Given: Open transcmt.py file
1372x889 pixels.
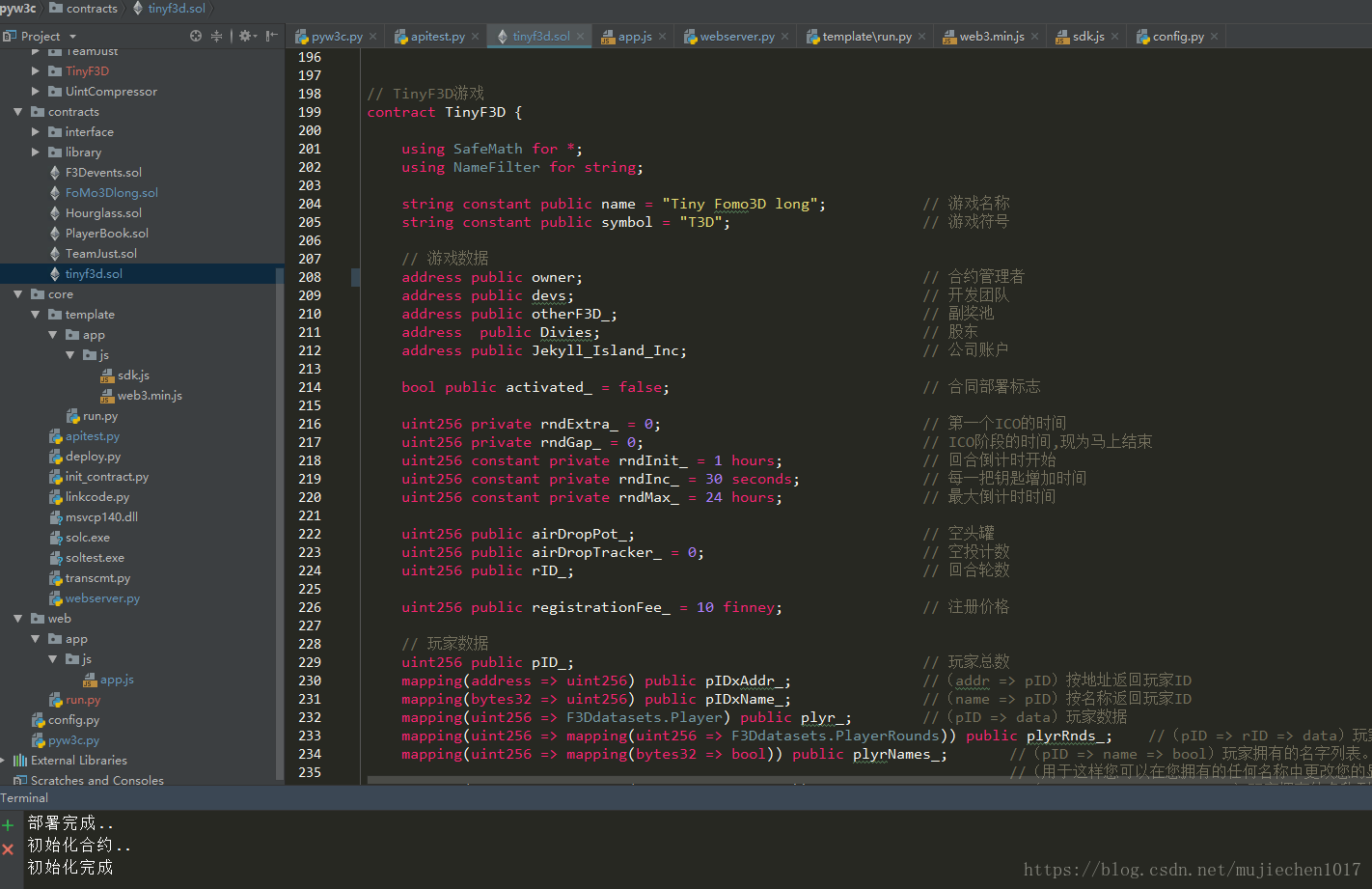Looking at the screenshot, I should 97,578.
